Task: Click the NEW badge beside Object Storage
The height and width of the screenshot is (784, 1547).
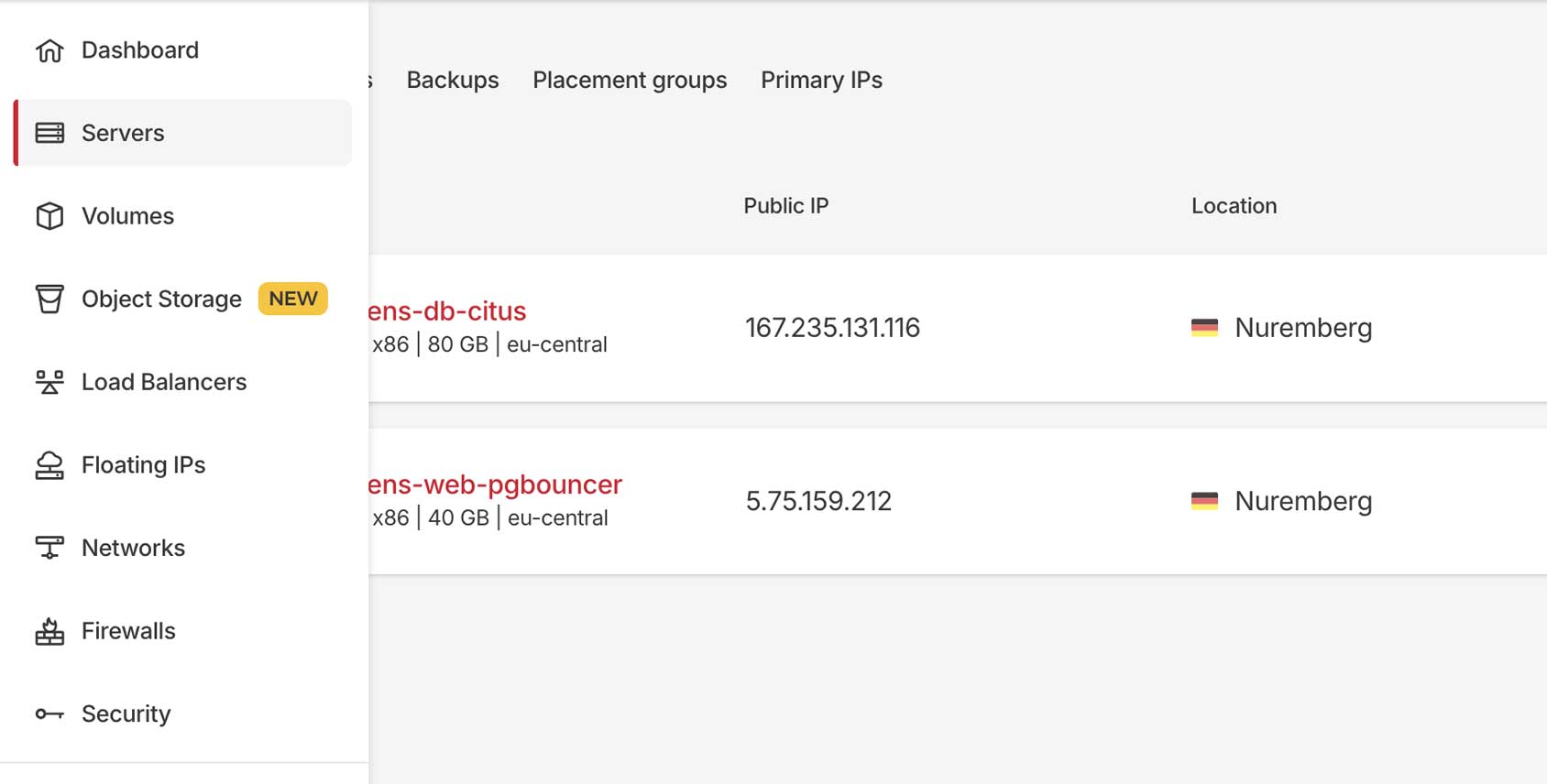Action: click(293, 299)
